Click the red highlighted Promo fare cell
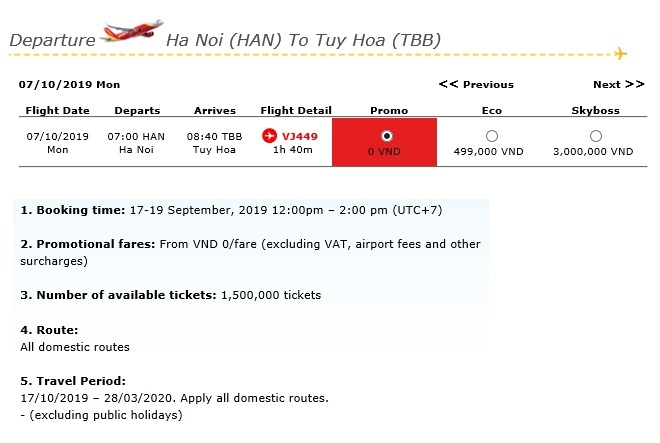The width and height of the screenshot is (660, 443). point(384,142)
